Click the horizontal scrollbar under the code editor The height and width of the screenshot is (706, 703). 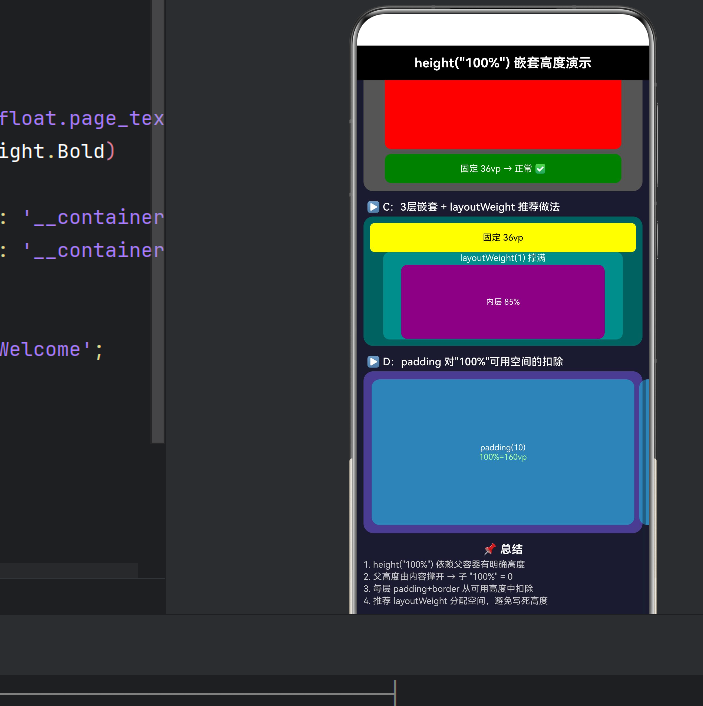coord(69,570)
